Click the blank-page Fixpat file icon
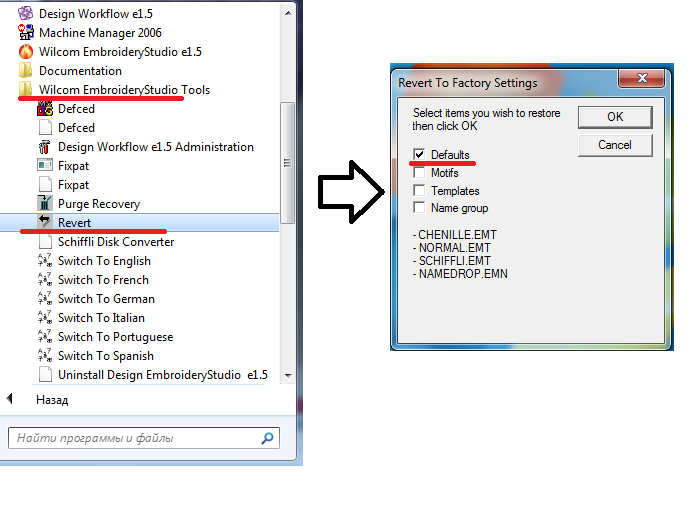Viewport: 697px width, 511px height. (x=45, y=185)
